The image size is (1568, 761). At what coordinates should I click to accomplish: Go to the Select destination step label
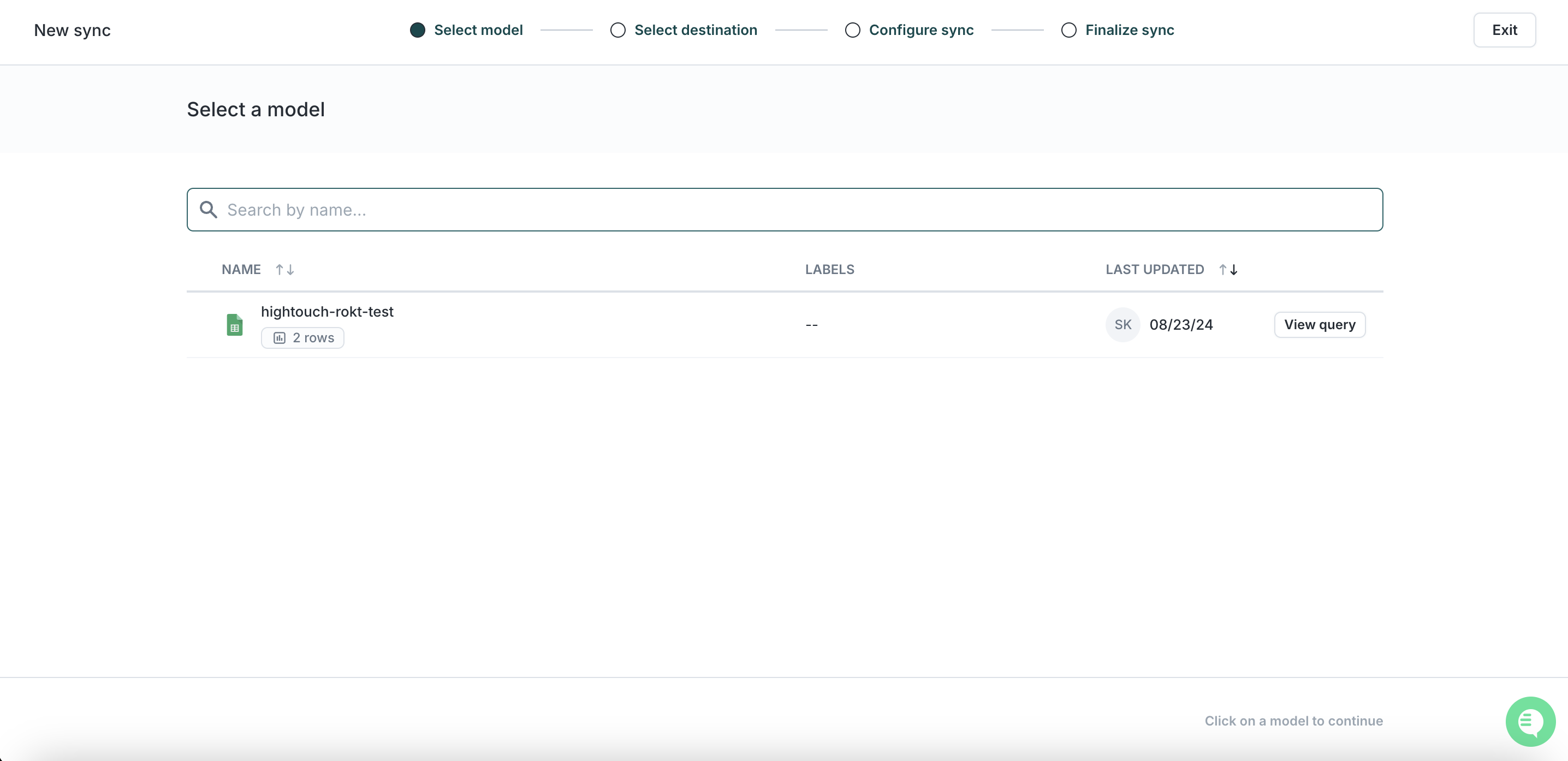pyautogui.click(x=696, y=30)
